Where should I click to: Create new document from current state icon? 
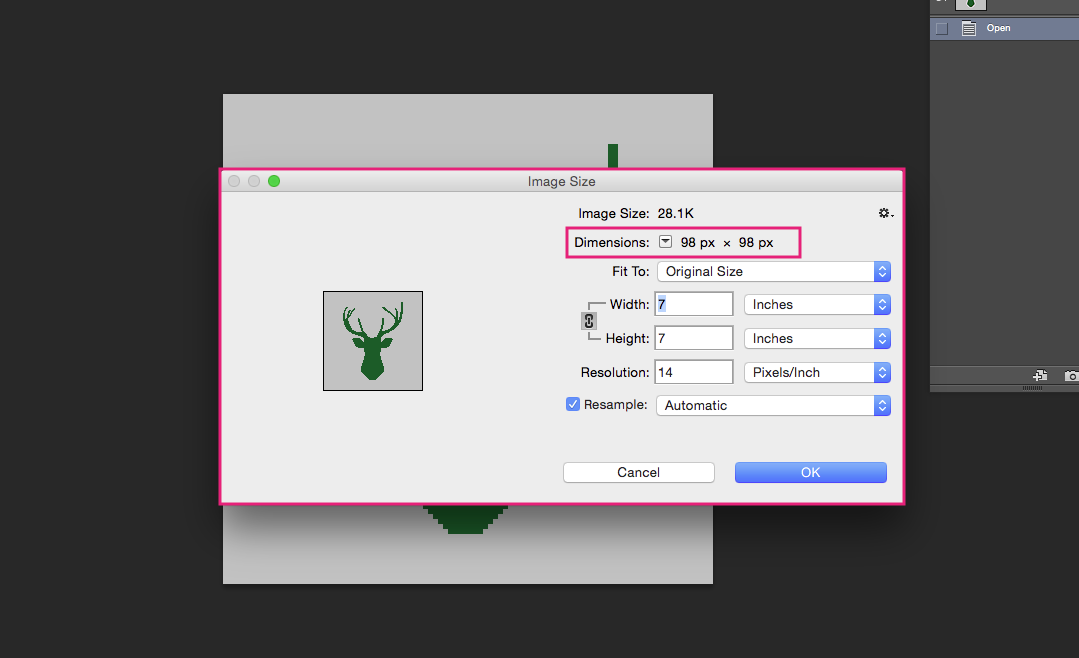[x=1040, y=376]
